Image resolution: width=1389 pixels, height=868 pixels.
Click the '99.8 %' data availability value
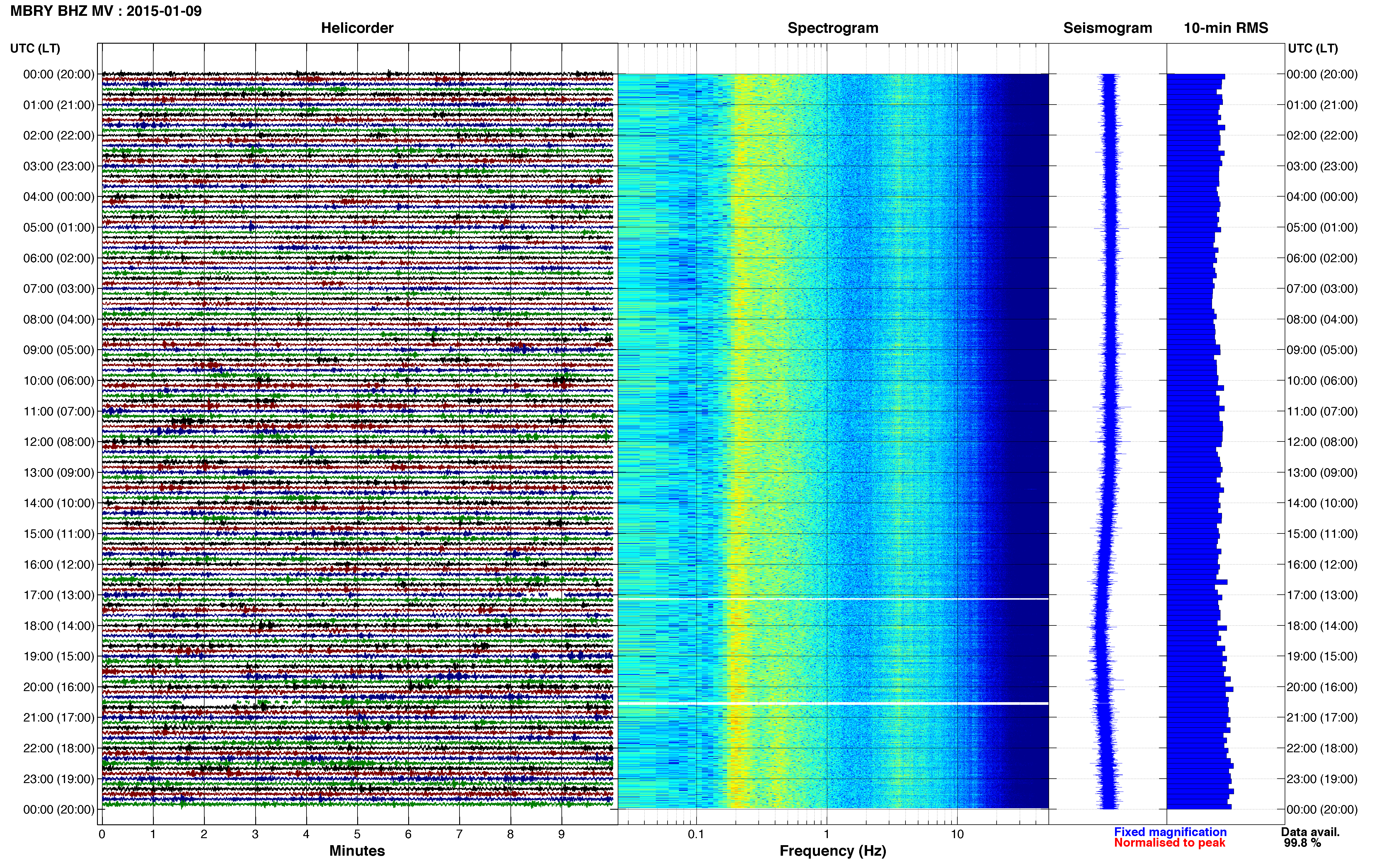pyautogui.click(x=1302, y=843)
